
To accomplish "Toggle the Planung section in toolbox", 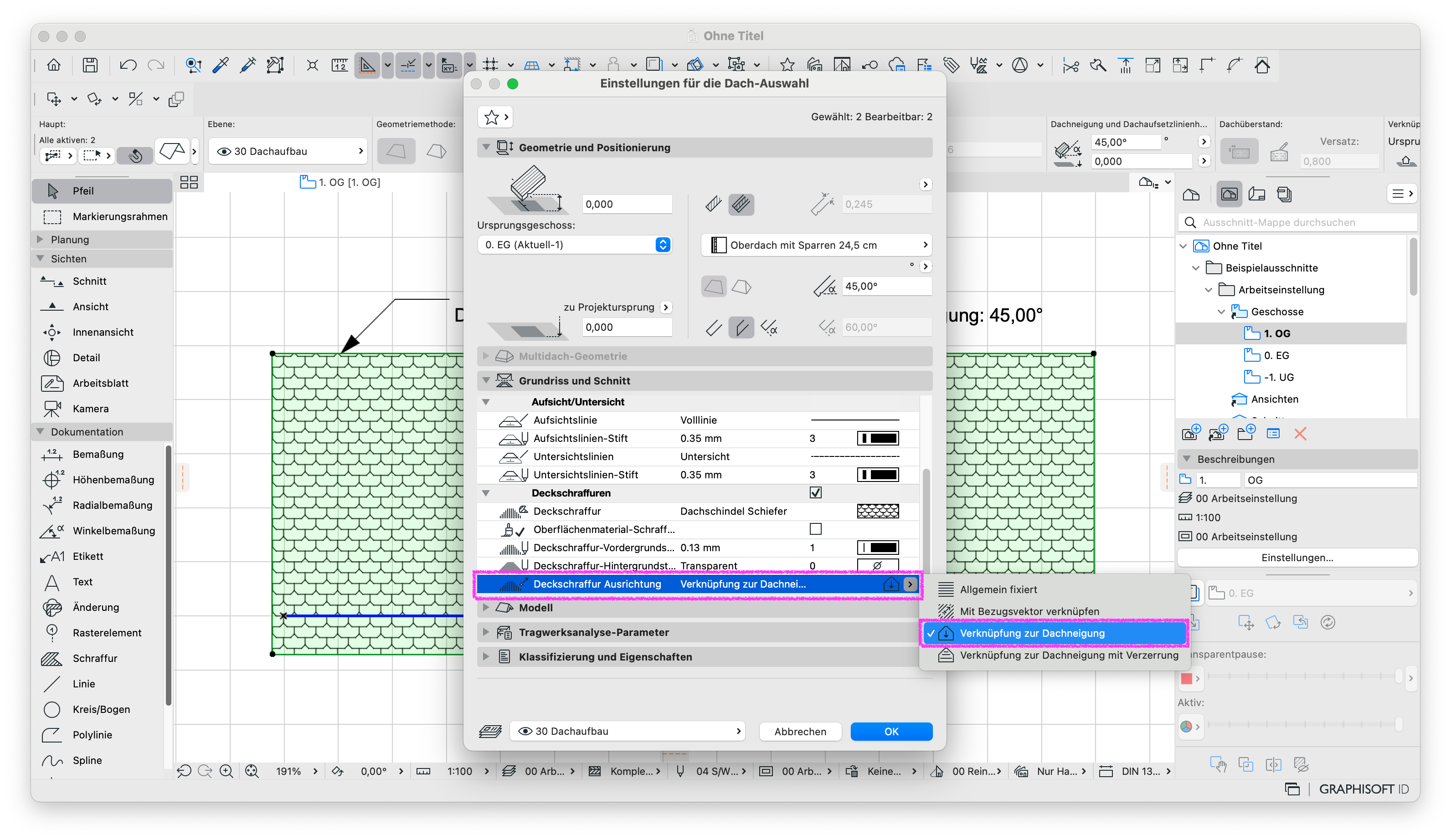I will pyautogui.click(x=102, y=239).
